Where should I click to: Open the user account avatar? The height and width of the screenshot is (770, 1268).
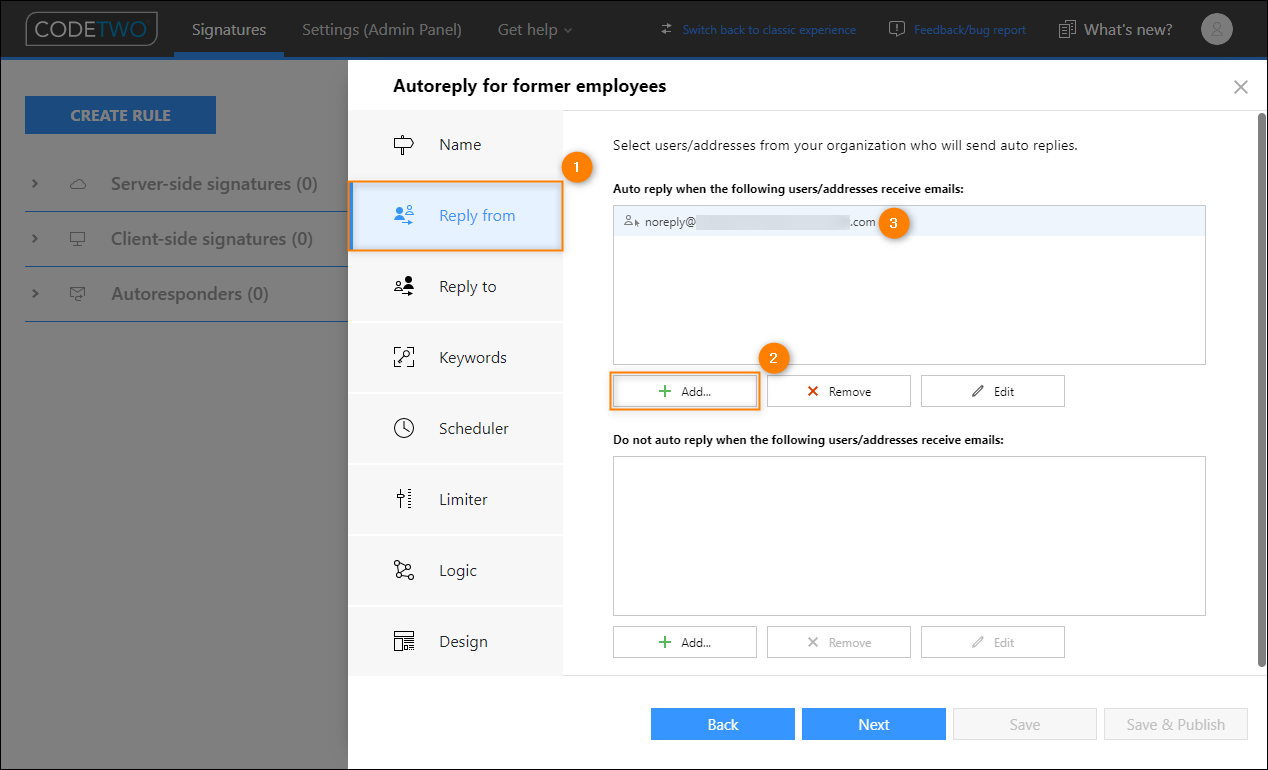coord(1217,30)
